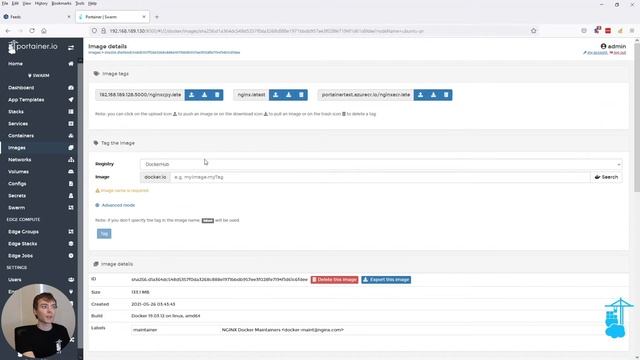Delete the nginx:latest tag with trash icon
Viewport: 640px width, 360px height.
coord(301,95)
